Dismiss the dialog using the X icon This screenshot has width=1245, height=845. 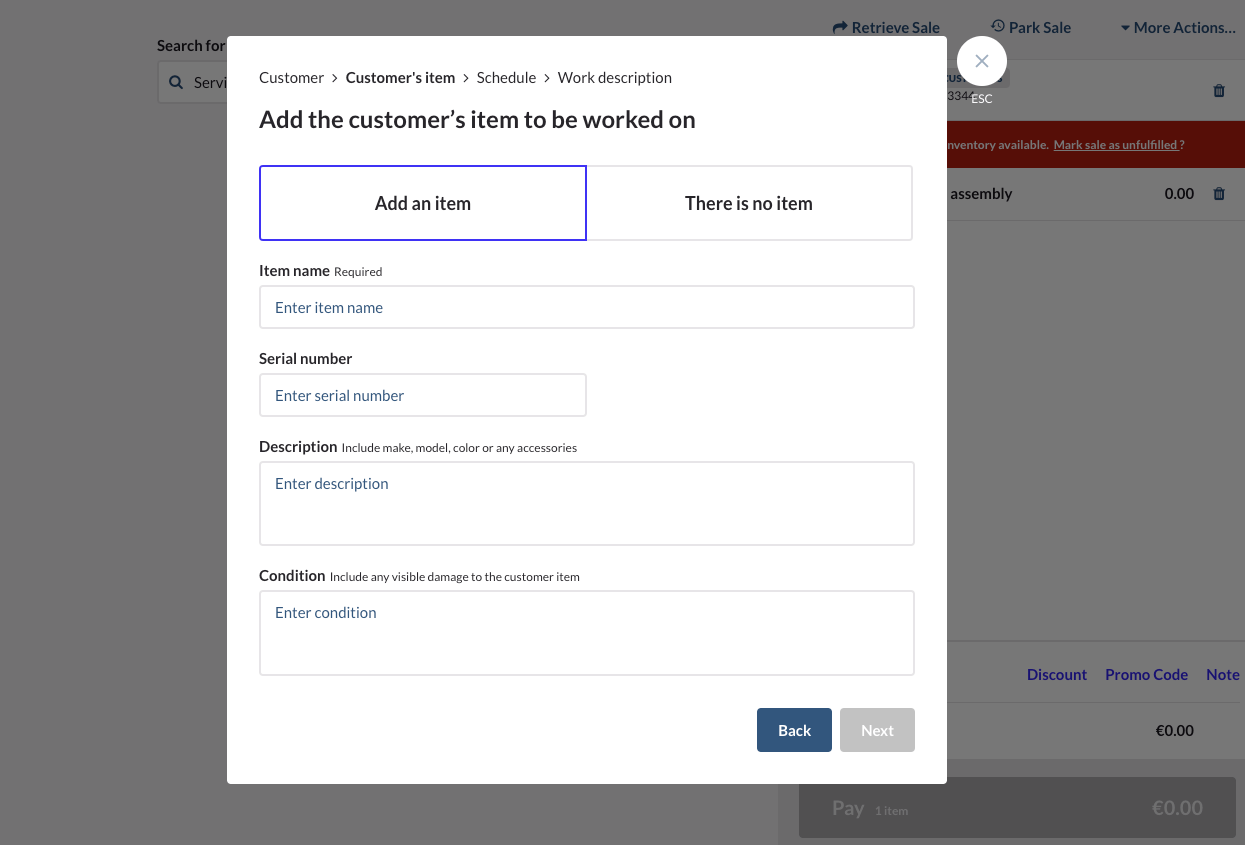(x=981, y=61)
